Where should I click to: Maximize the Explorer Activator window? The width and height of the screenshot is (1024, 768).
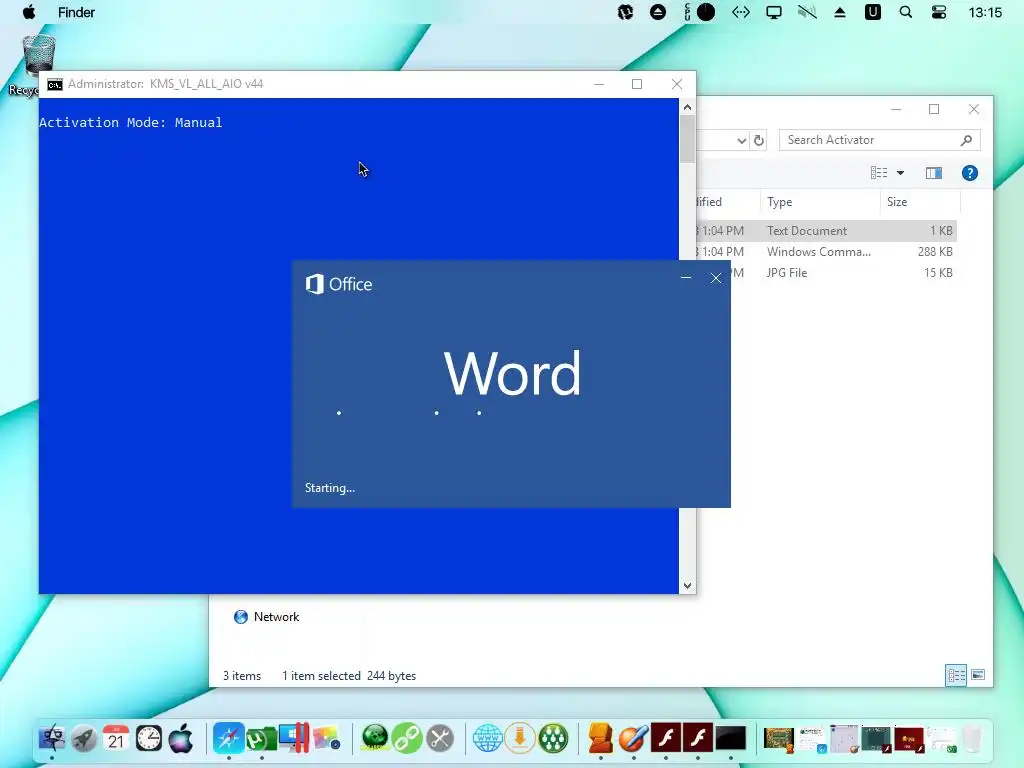(934, 109)
